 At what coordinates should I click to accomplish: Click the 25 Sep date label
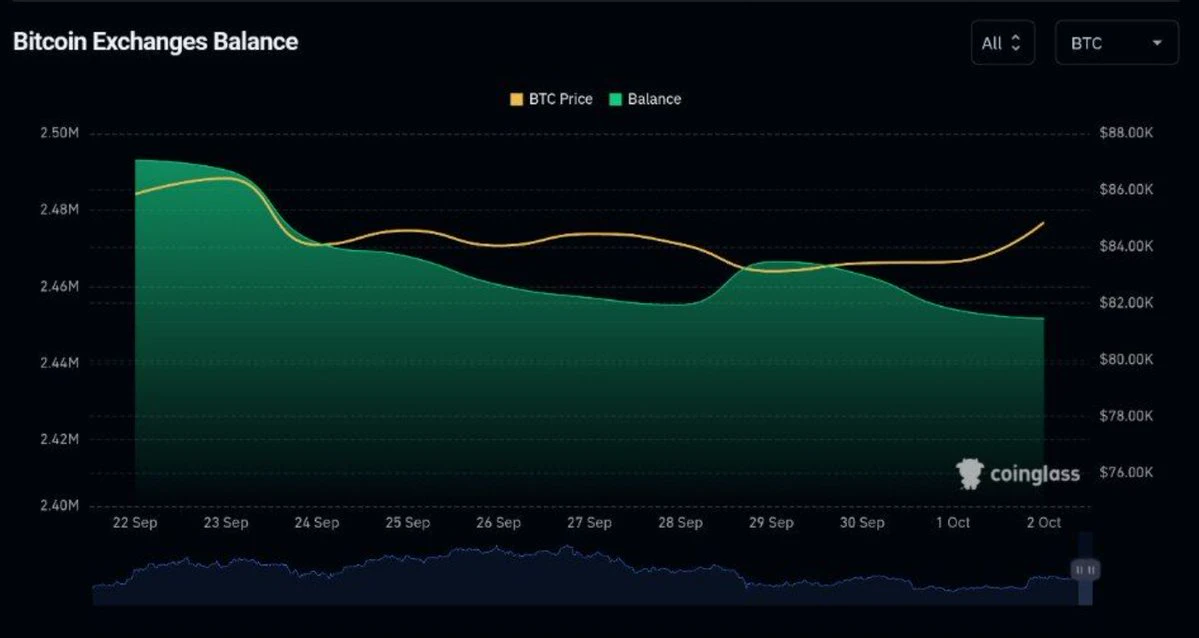408,522
